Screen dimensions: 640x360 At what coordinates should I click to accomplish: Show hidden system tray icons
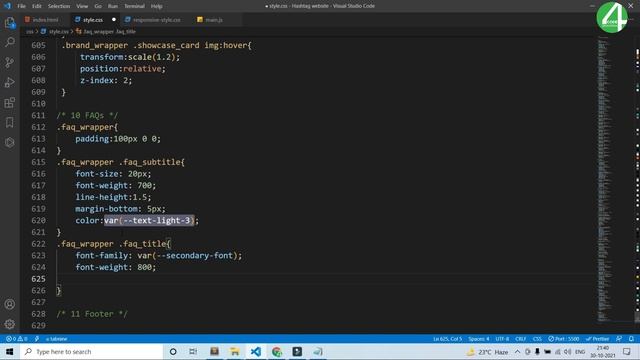[517, 351]
